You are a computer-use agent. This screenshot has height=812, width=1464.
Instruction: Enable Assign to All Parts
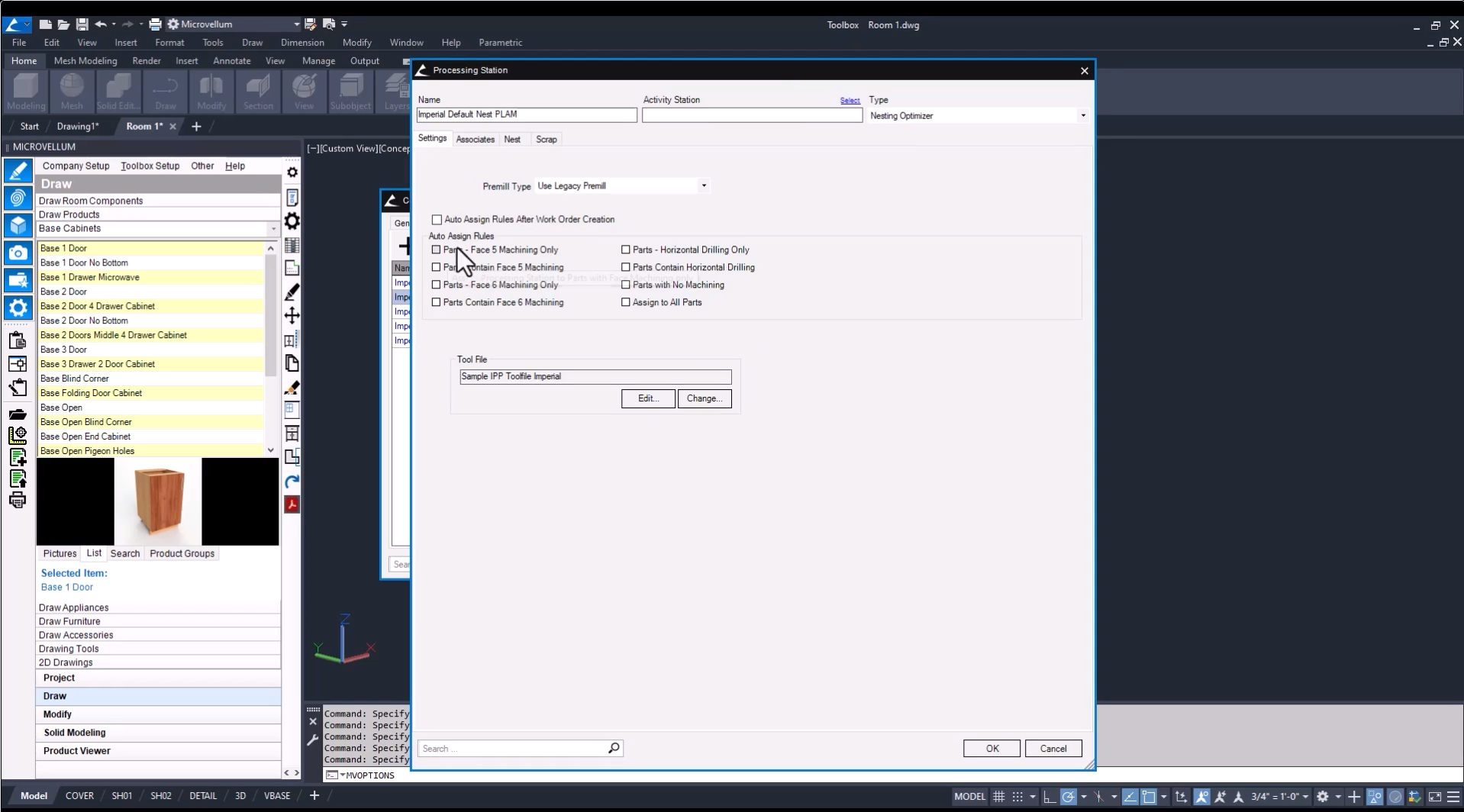[x=626, y=302]
